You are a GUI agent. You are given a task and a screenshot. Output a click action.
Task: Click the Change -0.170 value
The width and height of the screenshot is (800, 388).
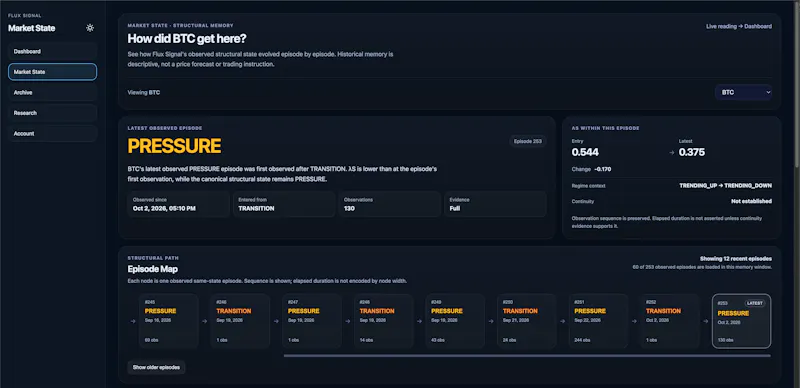(x=603, y=169)
